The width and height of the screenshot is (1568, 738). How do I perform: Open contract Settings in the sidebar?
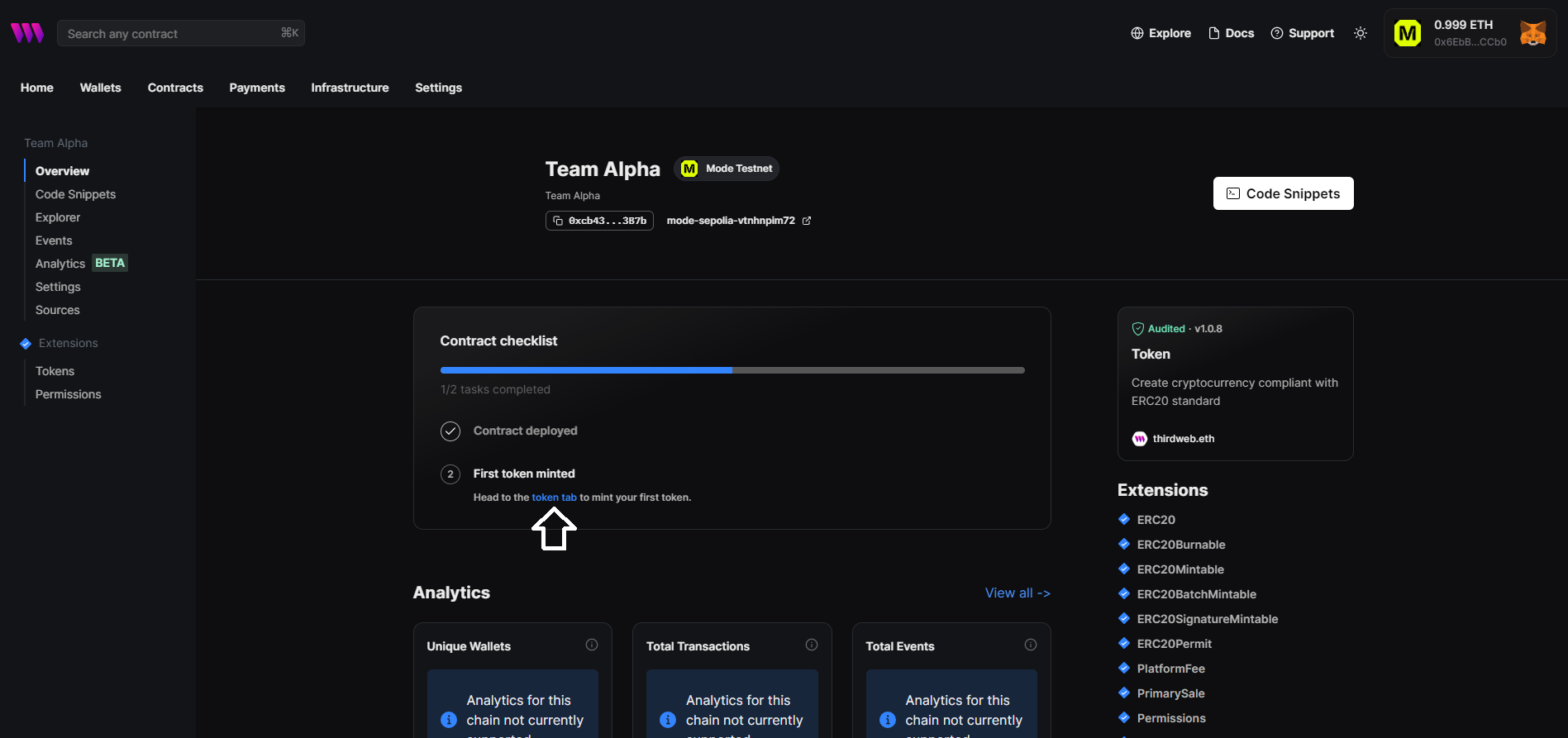[x=58, y=287]
